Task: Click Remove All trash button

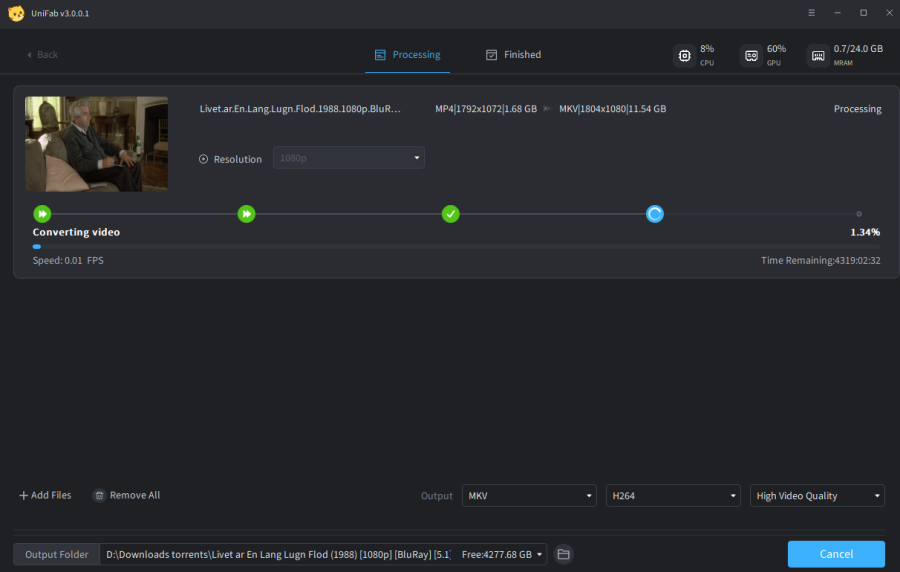Action: pyautogui.click(x=126, y=495)
